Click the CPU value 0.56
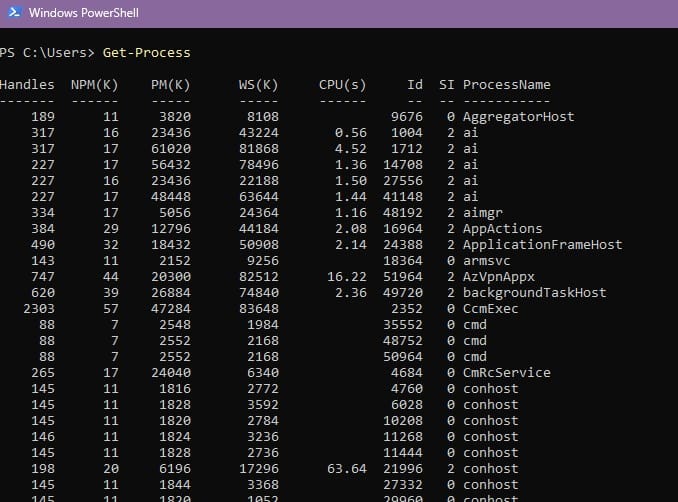 pyautogui.click(x=351, y=133)
